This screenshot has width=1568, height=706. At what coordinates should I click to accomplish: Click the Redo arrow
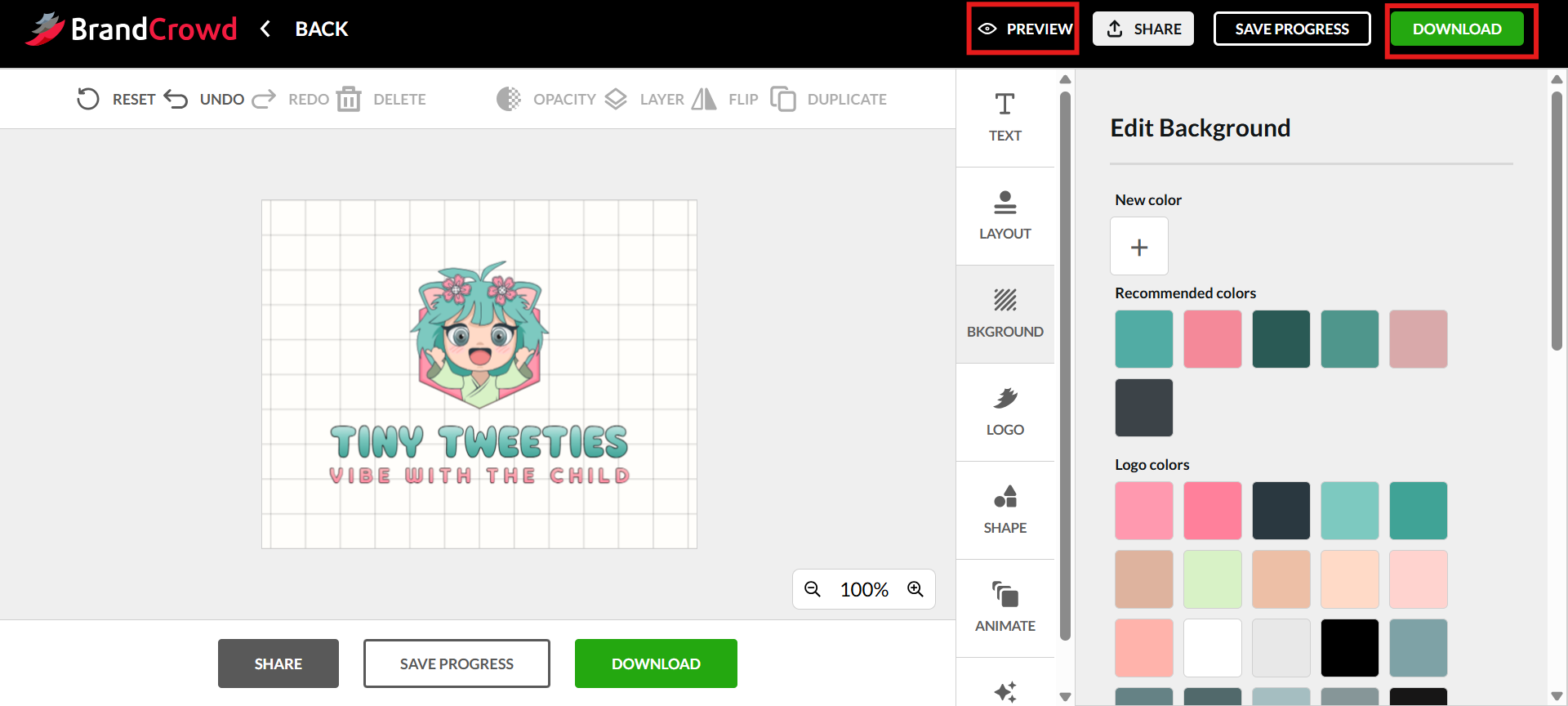coord(264,99)
